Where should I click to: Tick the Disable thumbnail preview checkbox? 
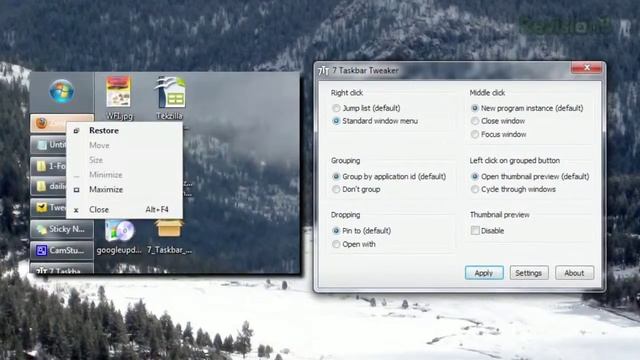(x=475, y=231)
